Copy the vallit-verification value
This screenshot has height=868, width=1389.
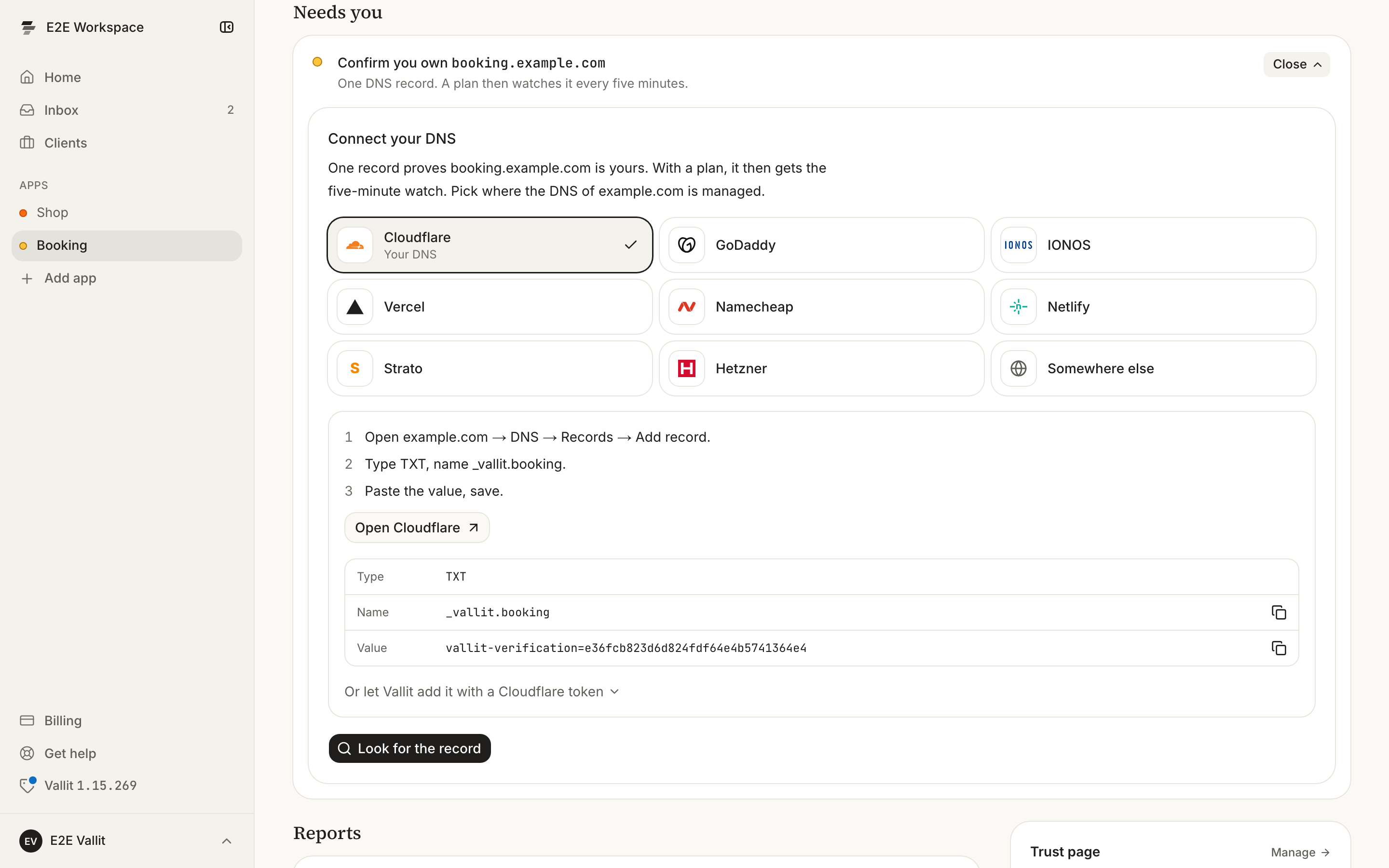pos(1278,648)
